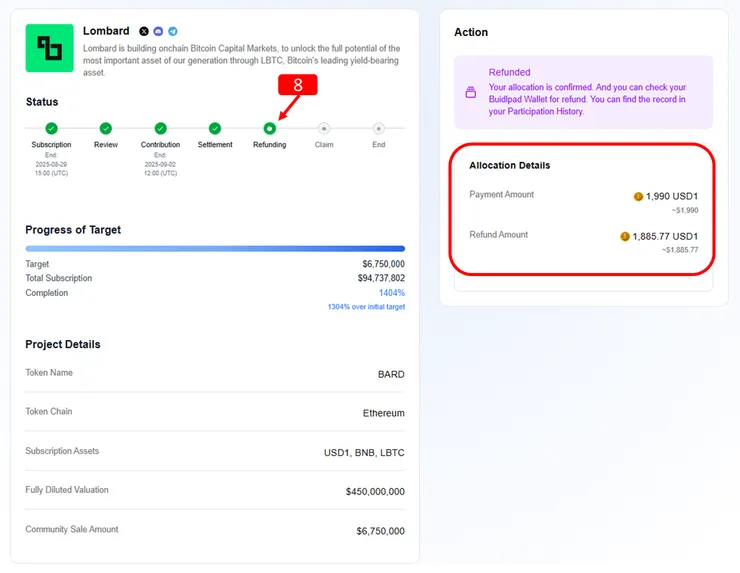Click the Settlement step checkmark
Screen dimensions: 740x573
pos(215,128)
